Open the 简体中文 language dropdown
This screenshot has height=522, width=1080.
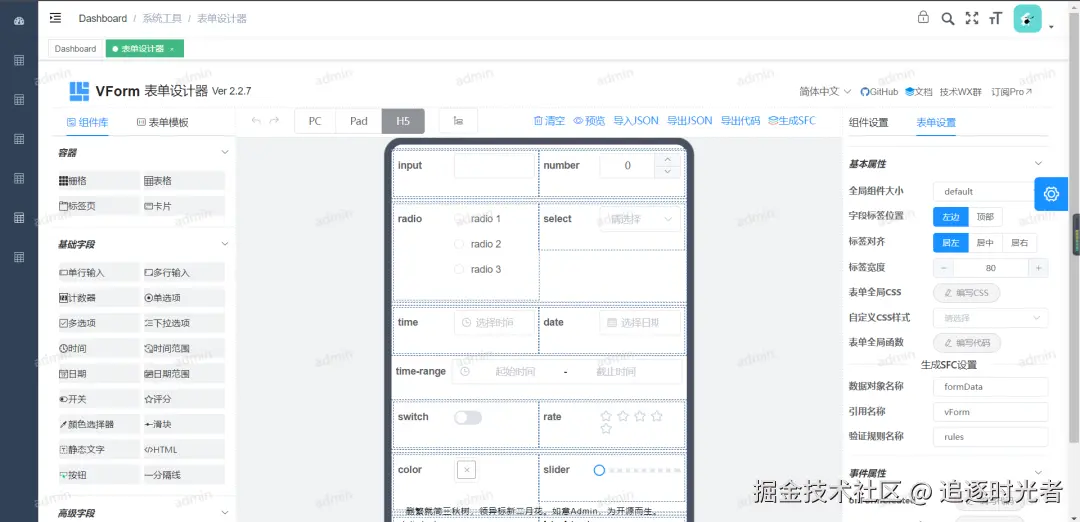click(x=825, y=92)
